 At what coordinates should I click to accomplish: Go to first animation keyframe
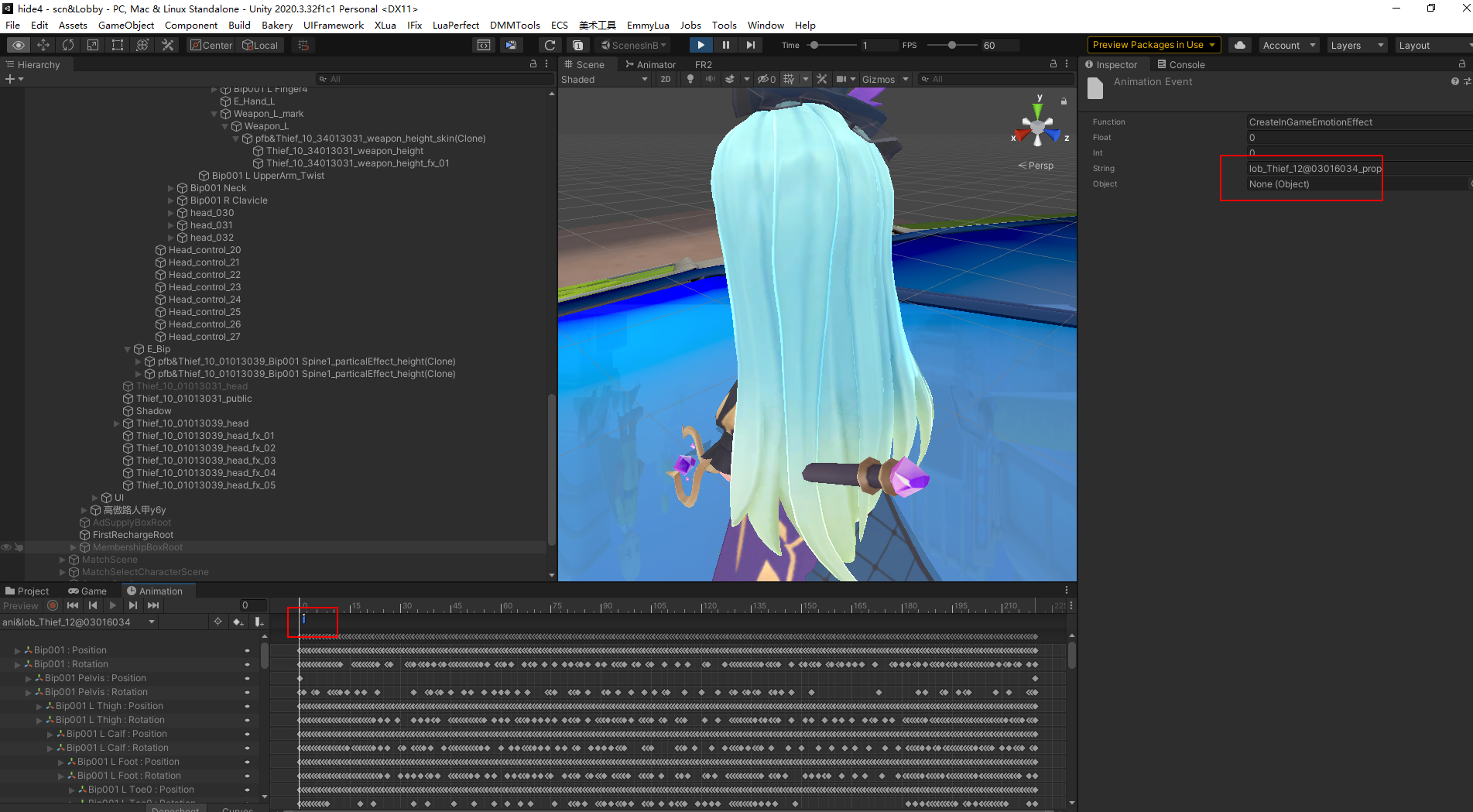point(73,605)
